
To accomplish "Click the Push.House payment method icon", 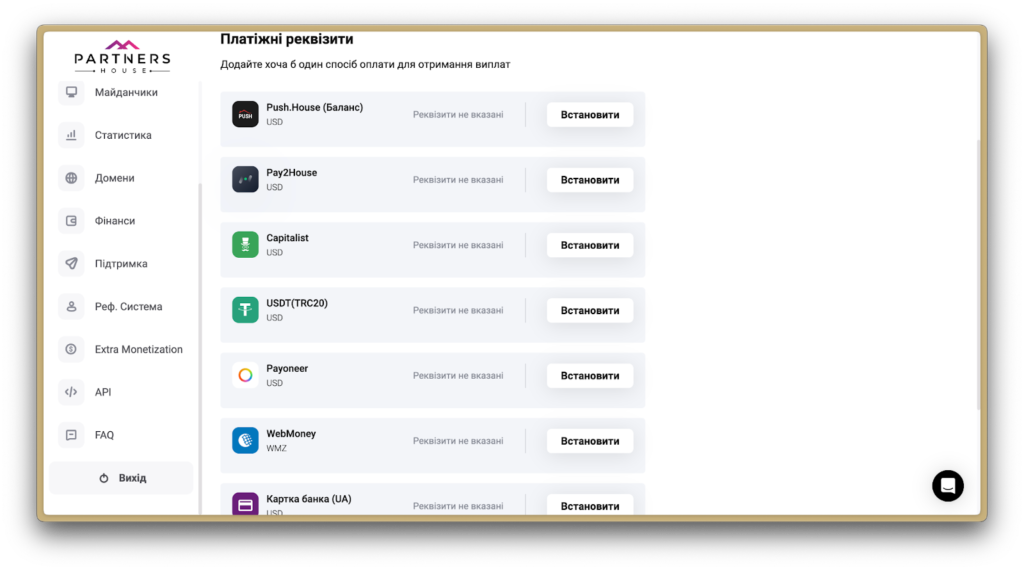I will [245, 114].
